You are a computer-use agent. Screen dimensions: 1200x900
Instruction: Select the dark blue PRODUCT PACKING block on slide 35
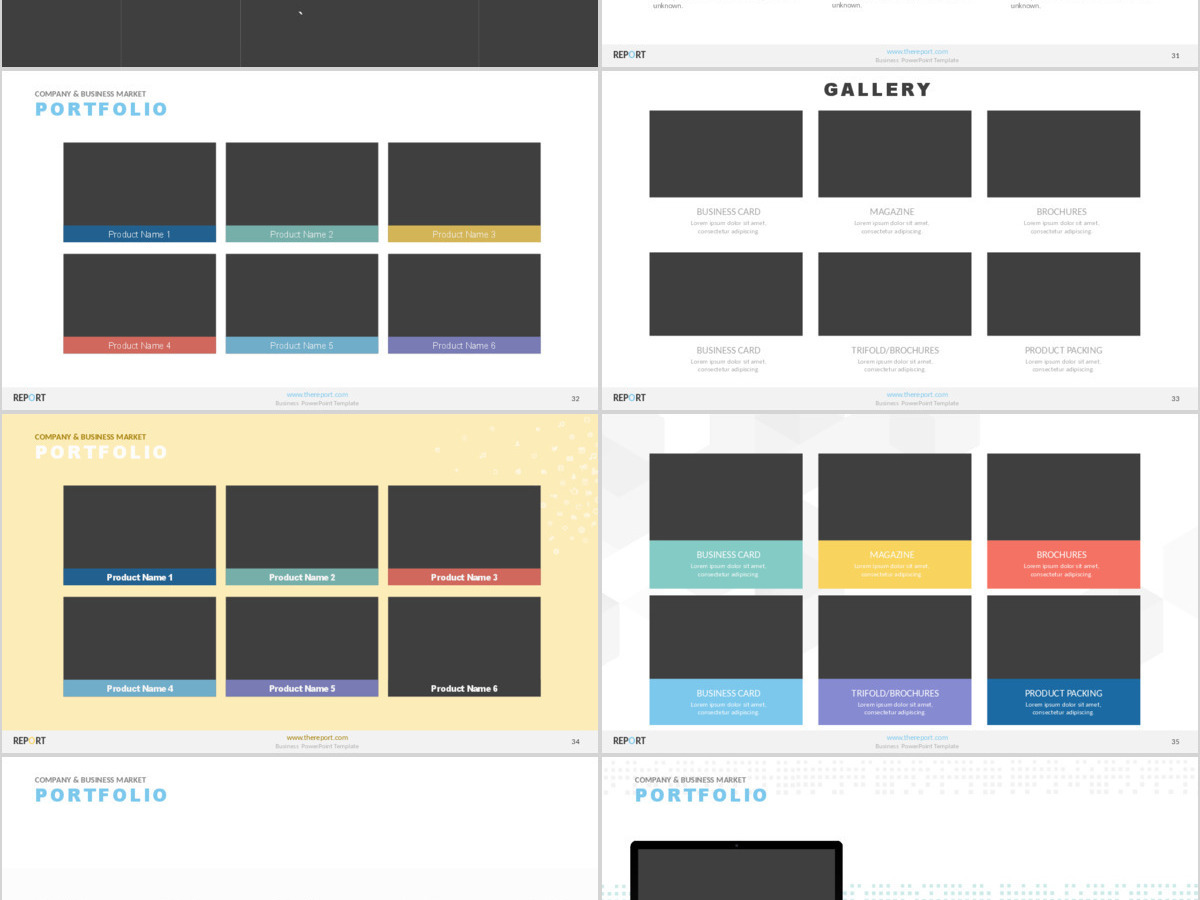click(1063, 702)
